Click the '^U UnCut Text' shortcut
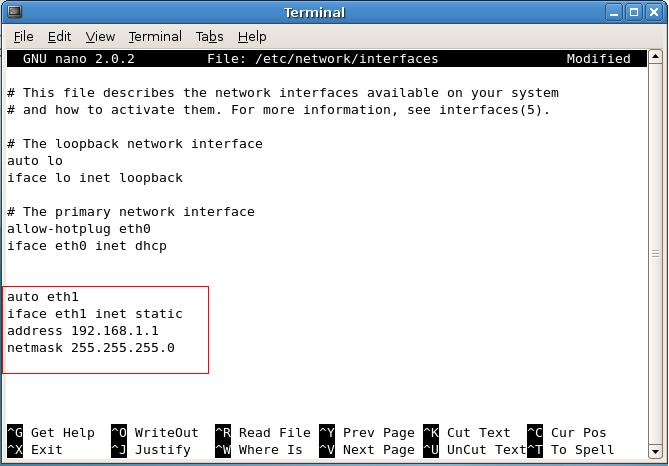 tap(474, 450)
